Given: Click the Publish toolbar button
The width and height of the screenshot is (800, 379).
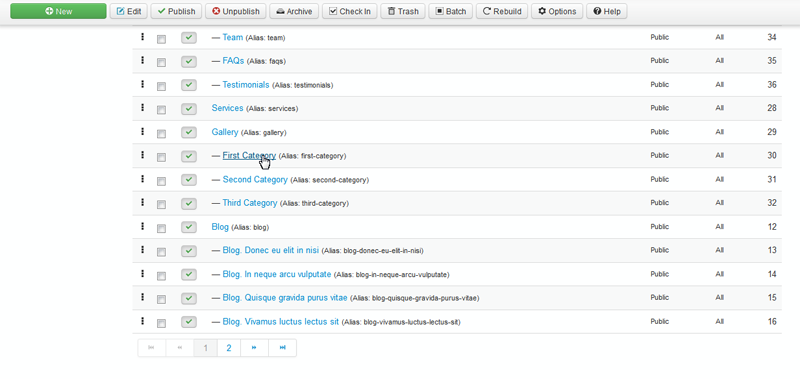Looking at the screenshot, I should click(x=177, y=11).
